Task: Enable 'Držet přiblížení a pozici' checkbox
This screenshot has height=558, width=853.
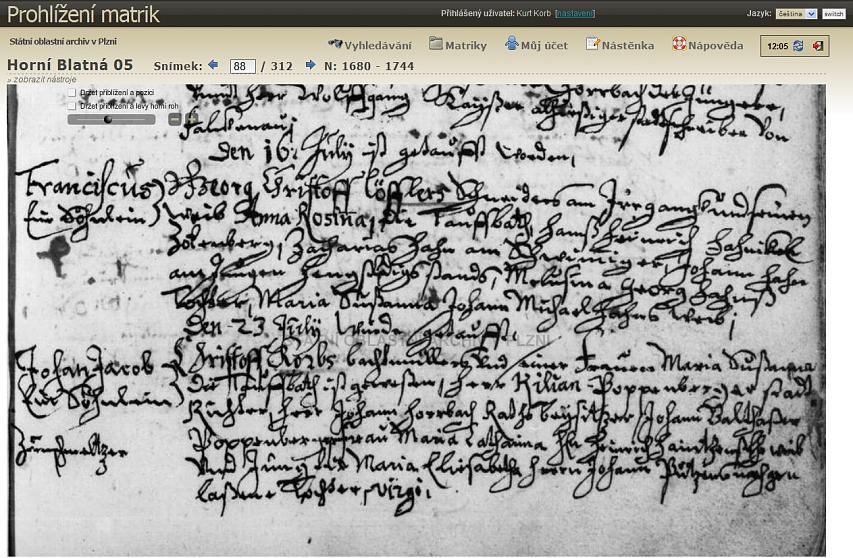Action: coord(72,93)
